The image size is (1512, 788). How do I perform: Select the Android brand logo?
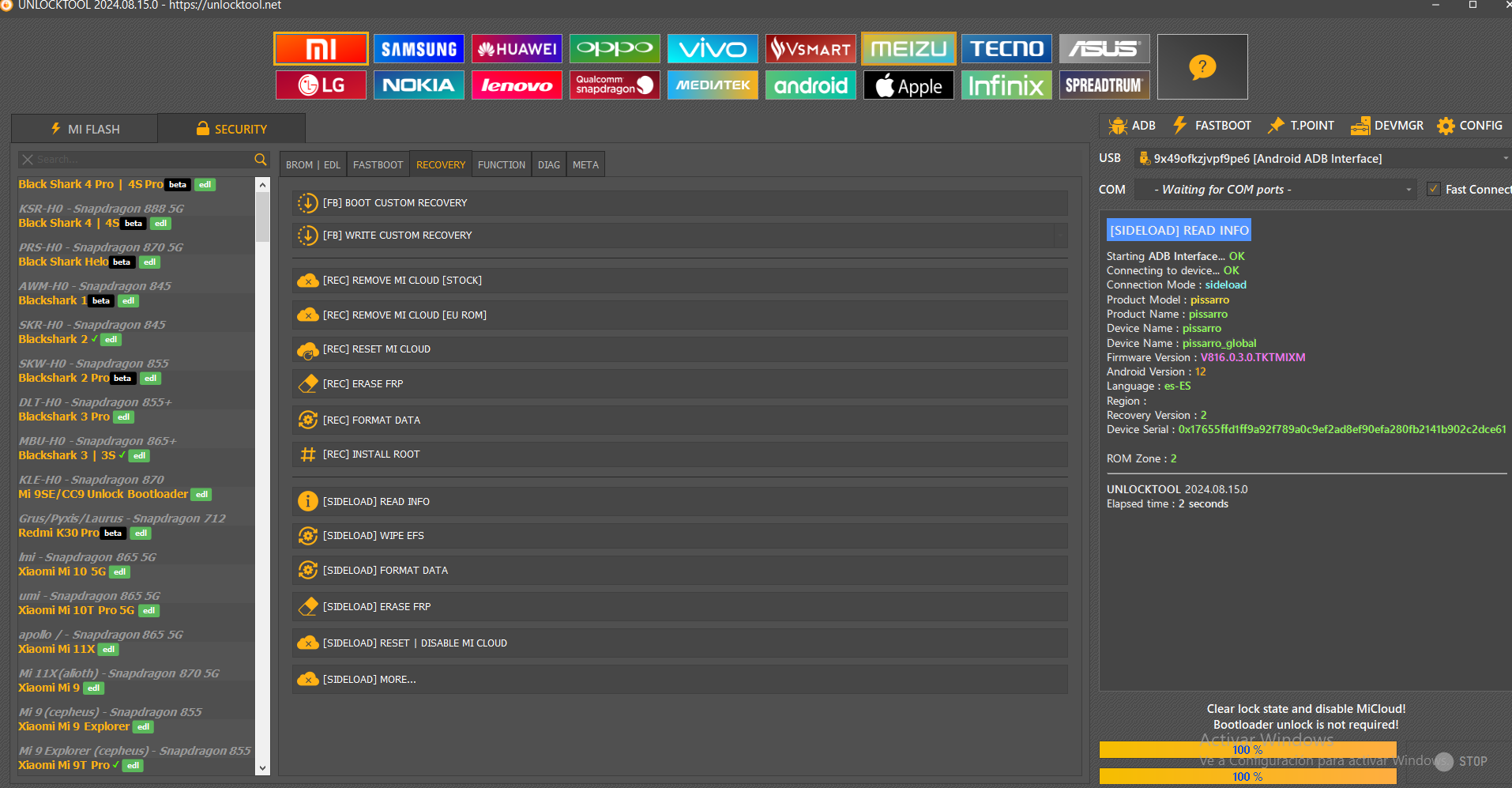[x=811, y=85]
